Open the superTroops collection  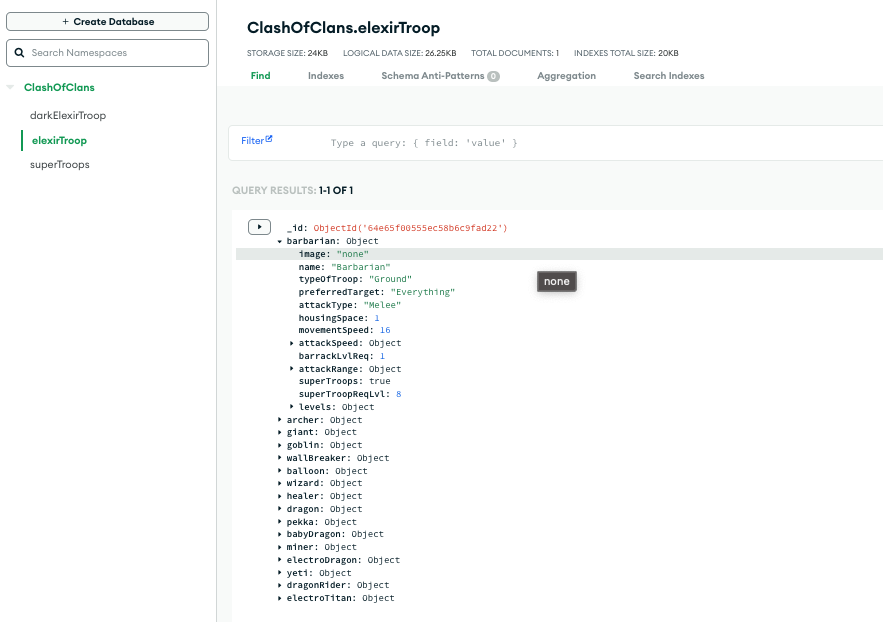tap(60, 164)
